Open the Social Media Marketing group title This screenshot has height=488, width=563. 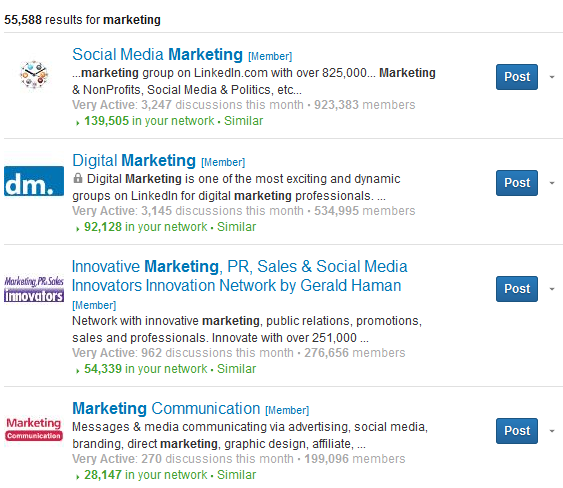[157, 55]
